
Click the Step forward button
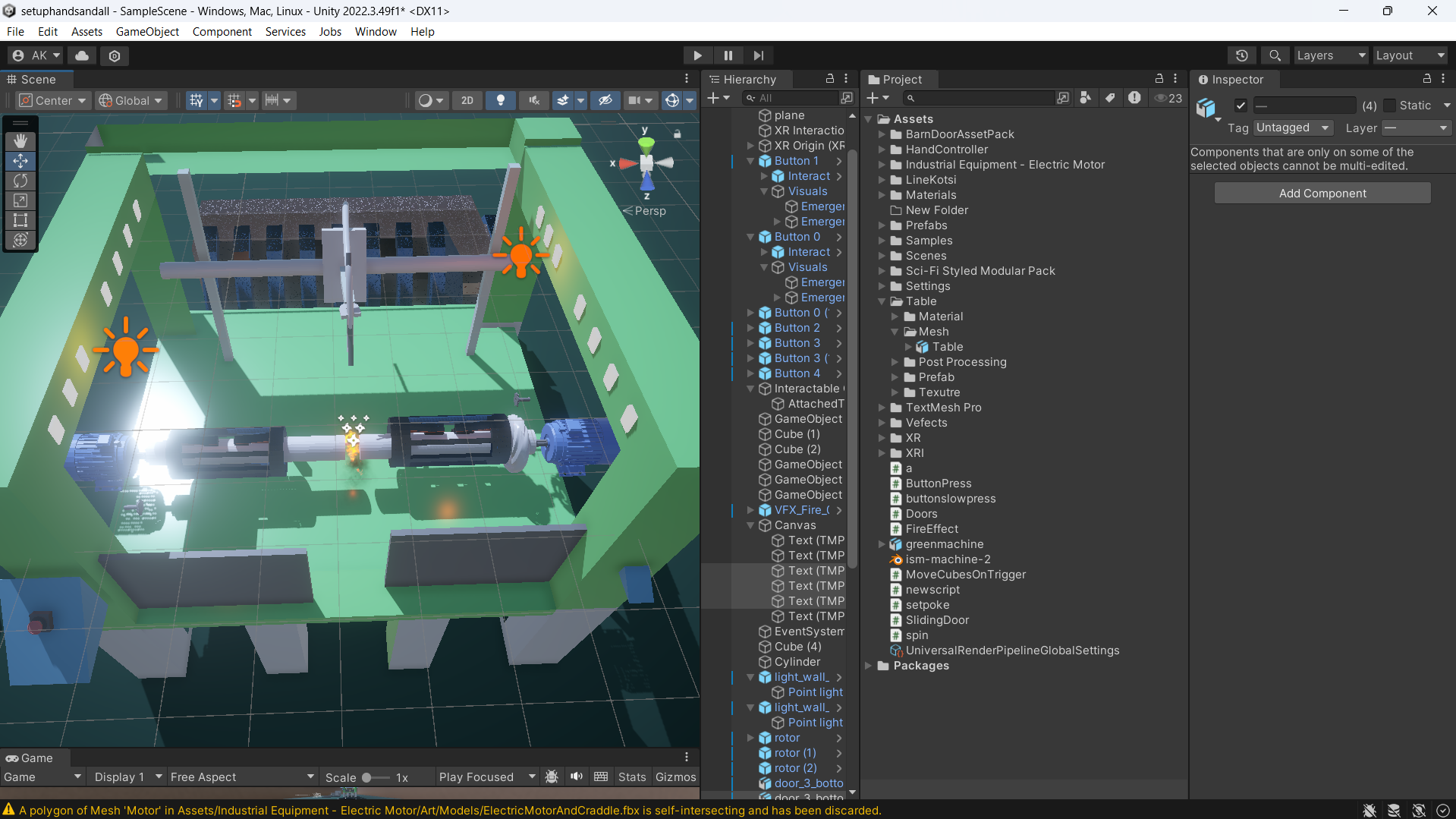[758, 55]
